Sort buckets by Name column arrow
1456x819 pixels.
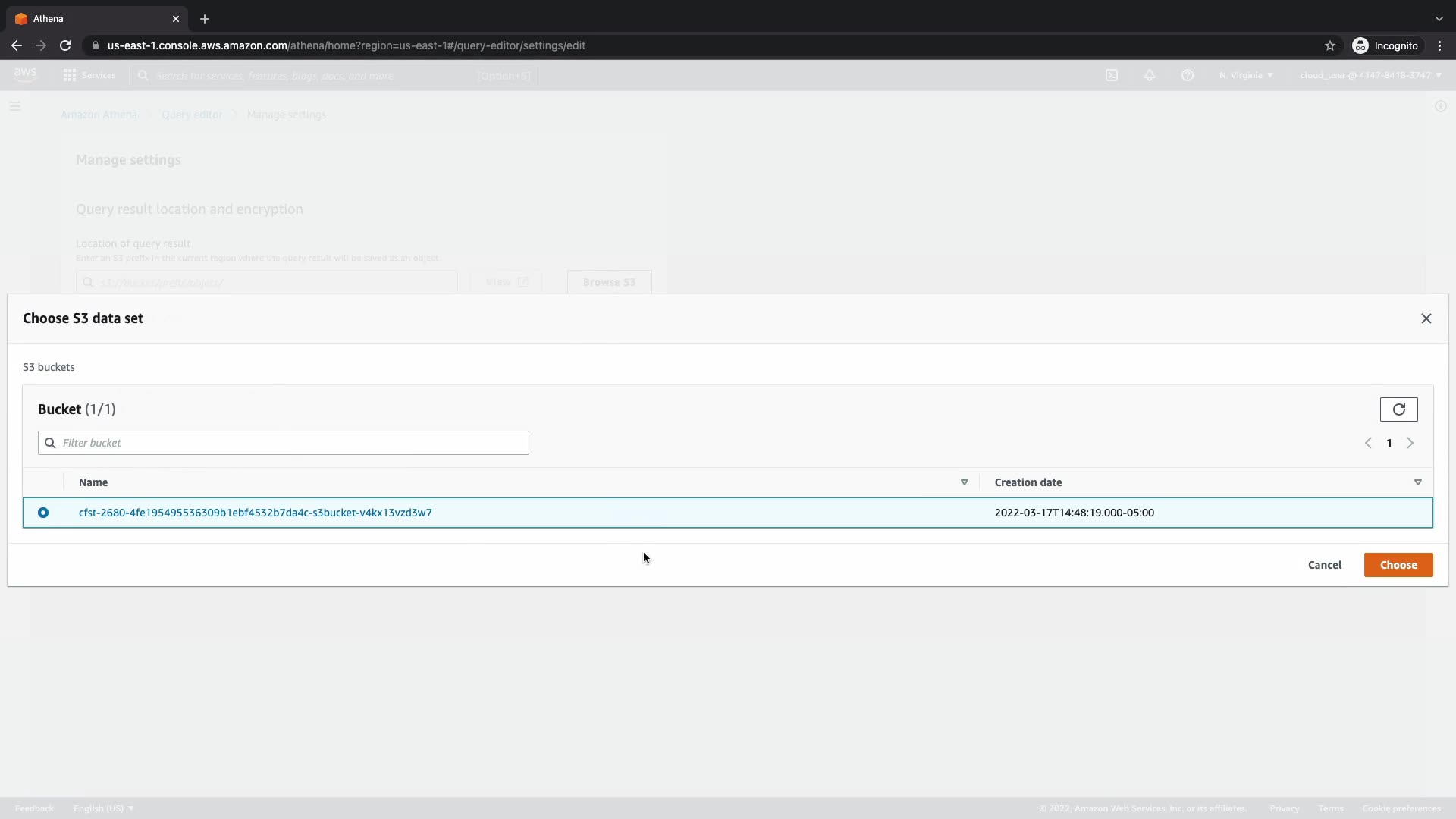(964, 482)
